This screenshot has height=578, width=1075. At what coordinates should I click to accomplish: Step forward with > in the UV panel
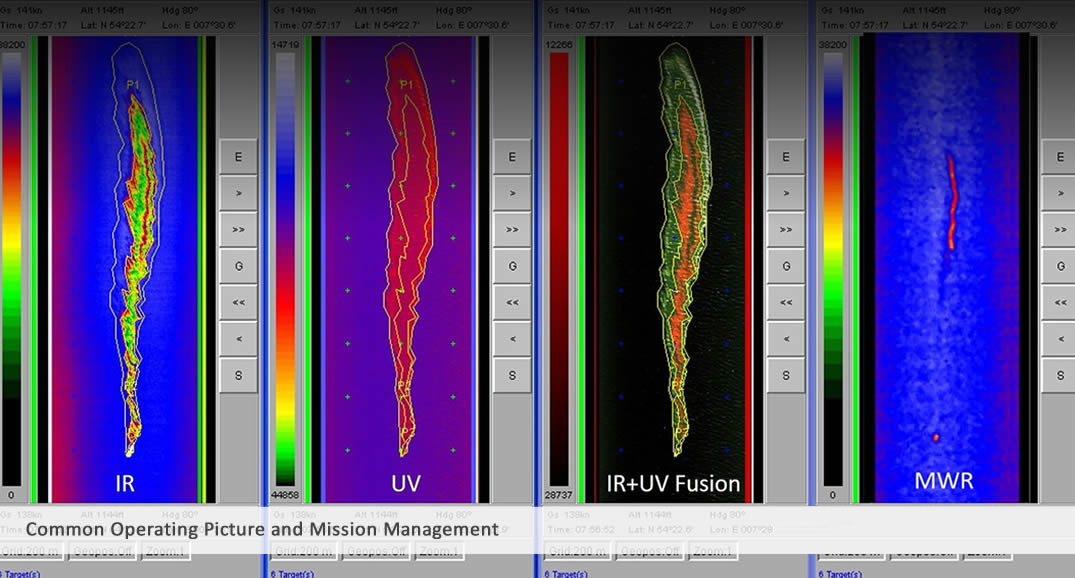[511, 193]
